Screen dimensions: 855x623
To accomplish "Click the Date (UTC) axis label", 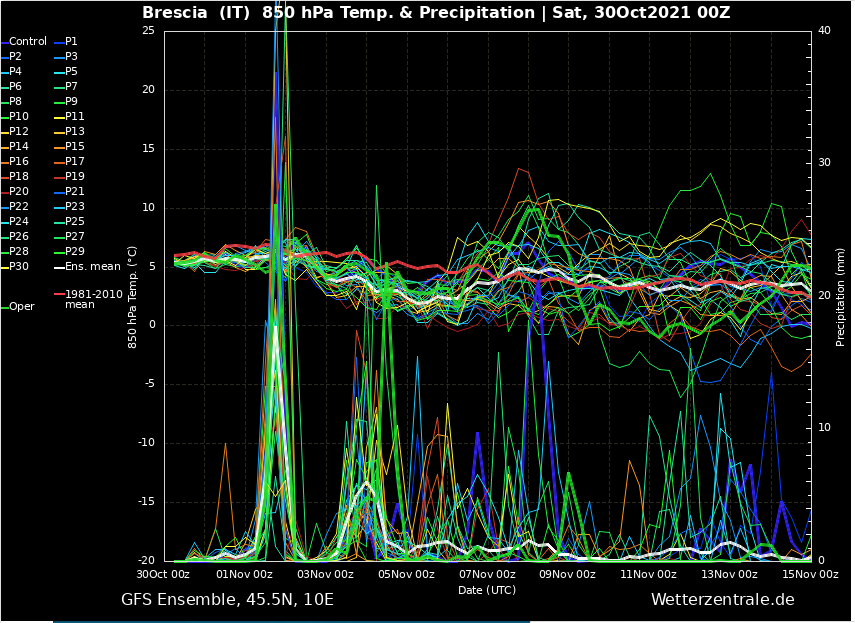I will pos(487,590).
